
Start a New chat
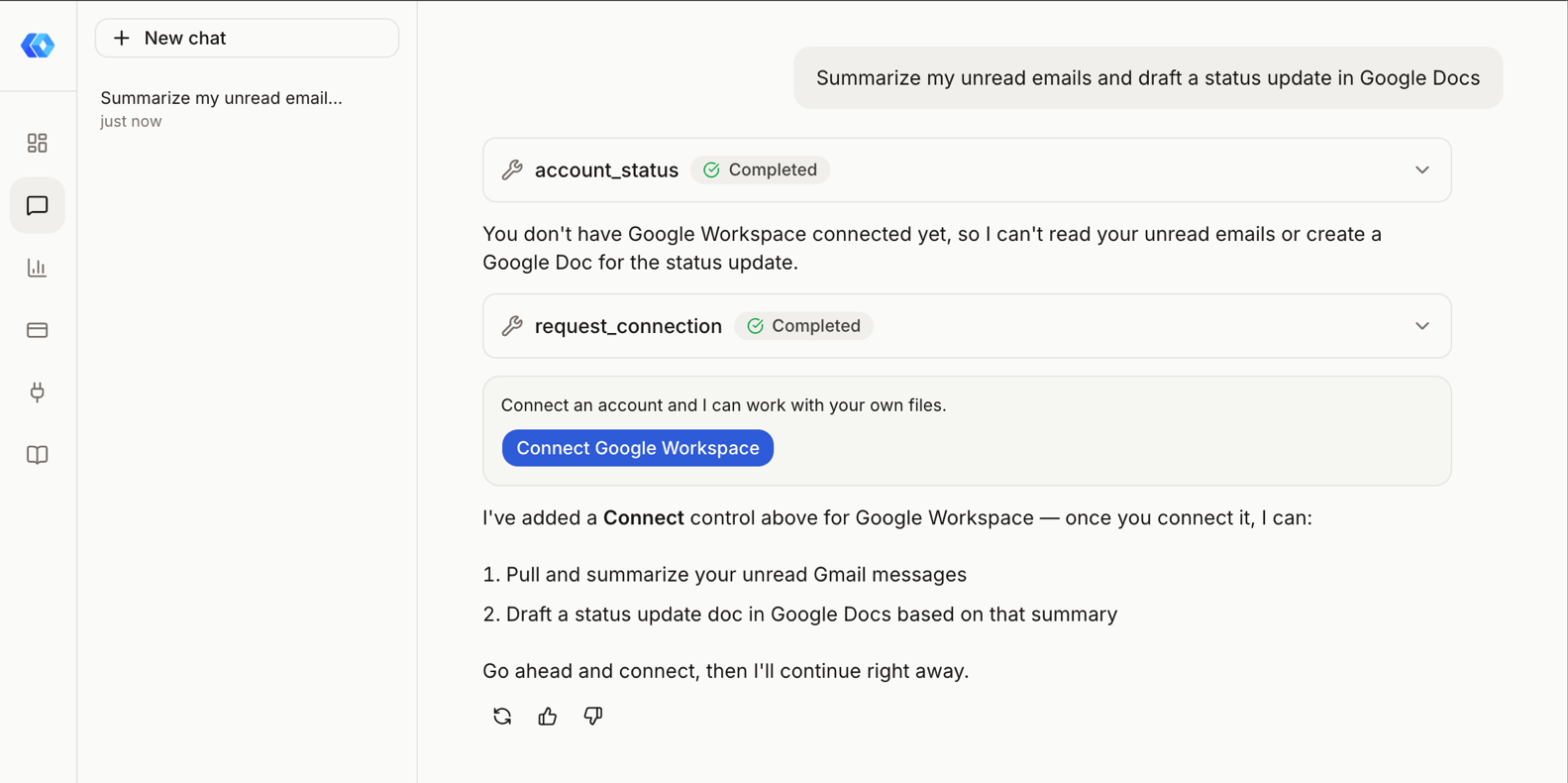coord(248,38)
